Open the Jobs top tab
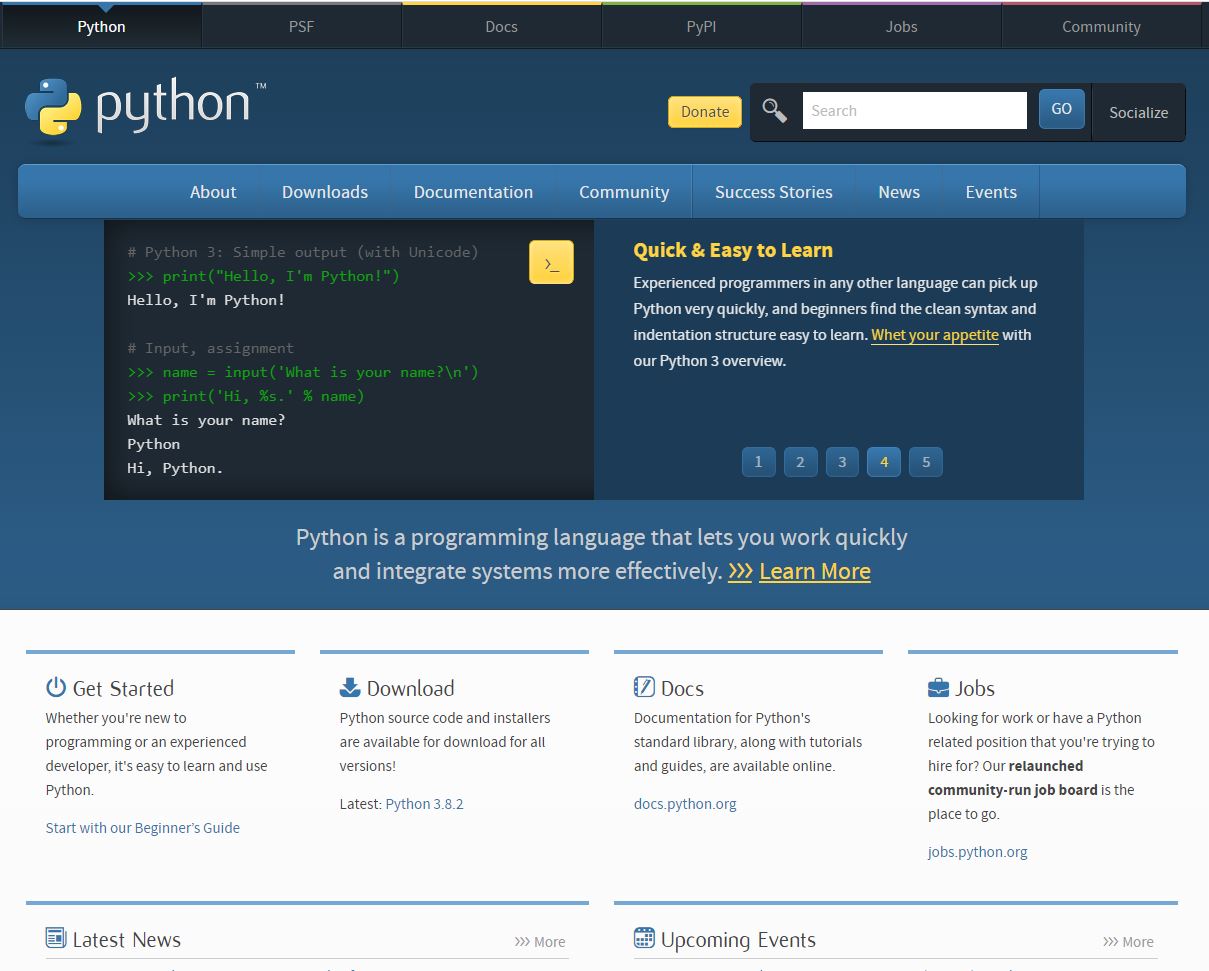Image resolution: width=1209 pixels, height=971 pixels. point(901,27)
